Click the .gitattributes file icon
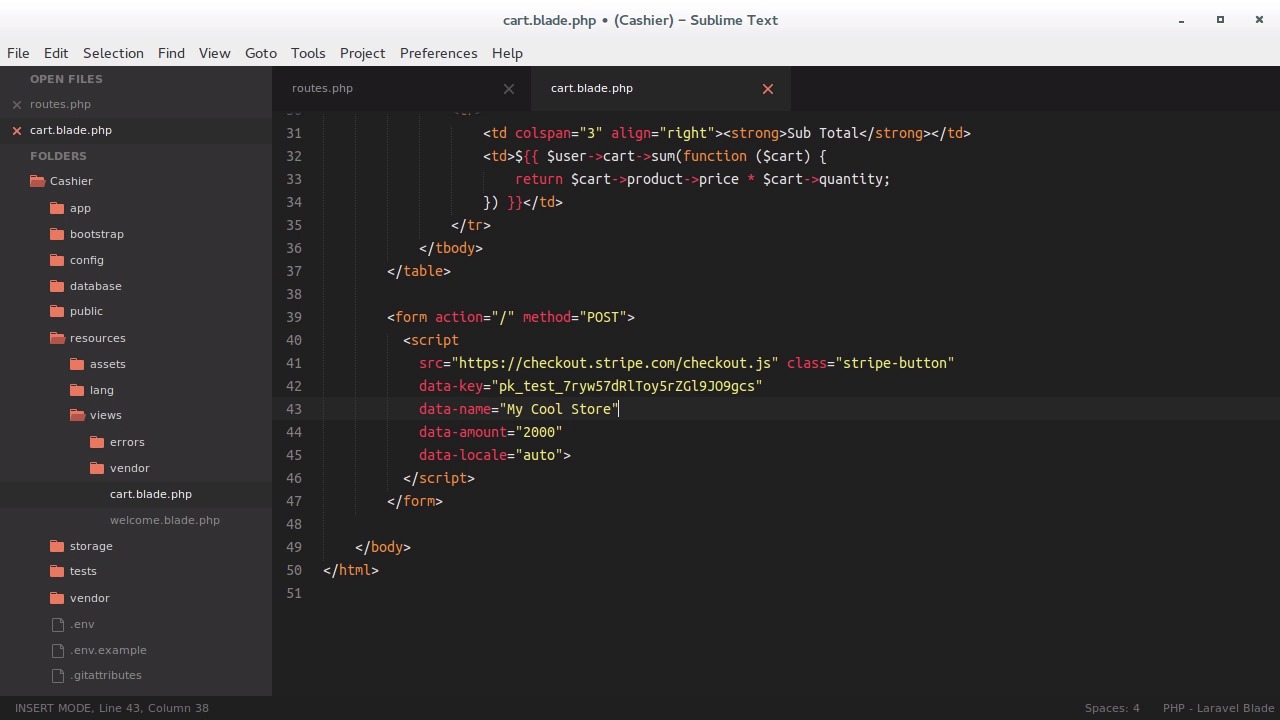The width and height of the screenshot is (1280, 720). click(57, 675)
